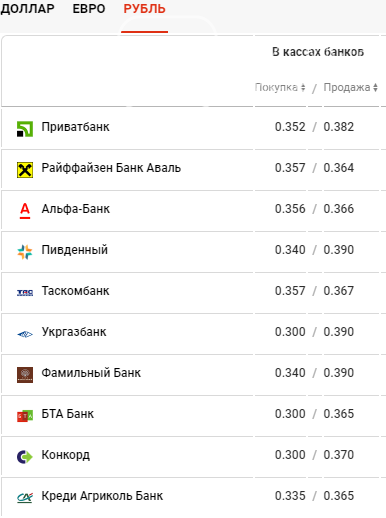Click the Райффайзен Банк Аваль yellow logo
Image resolution: width=386 pixels, height=518 pixels.
(25, 170)
